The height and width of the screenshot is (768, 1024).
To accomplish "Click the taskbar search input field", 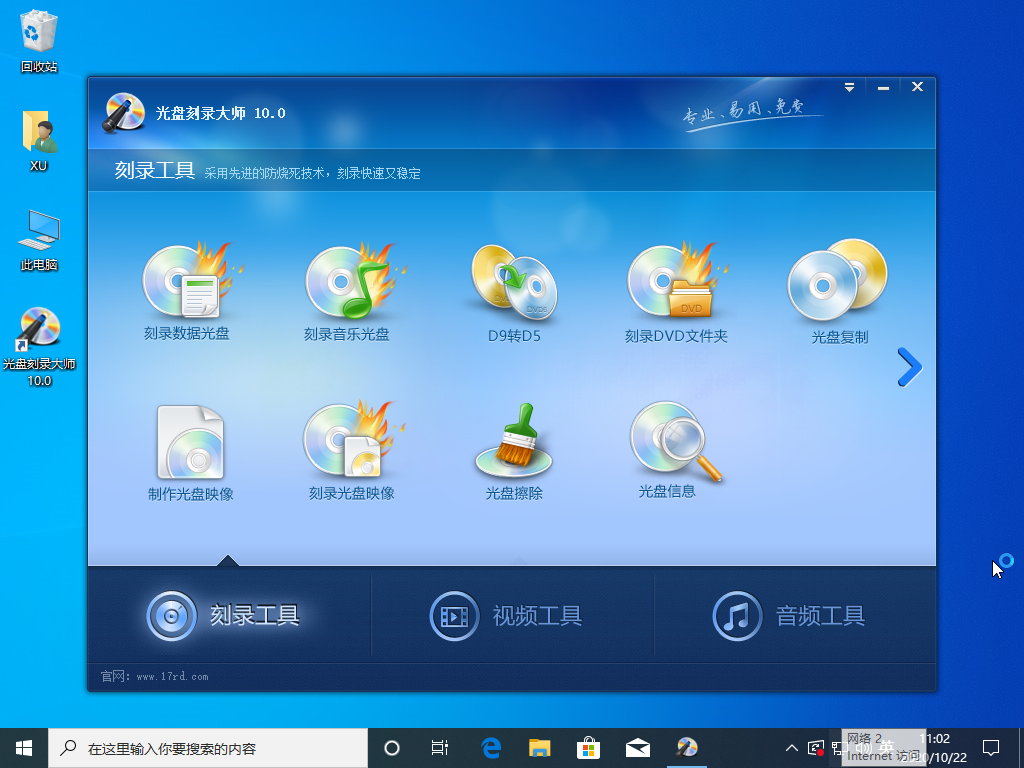I will 200,747.
